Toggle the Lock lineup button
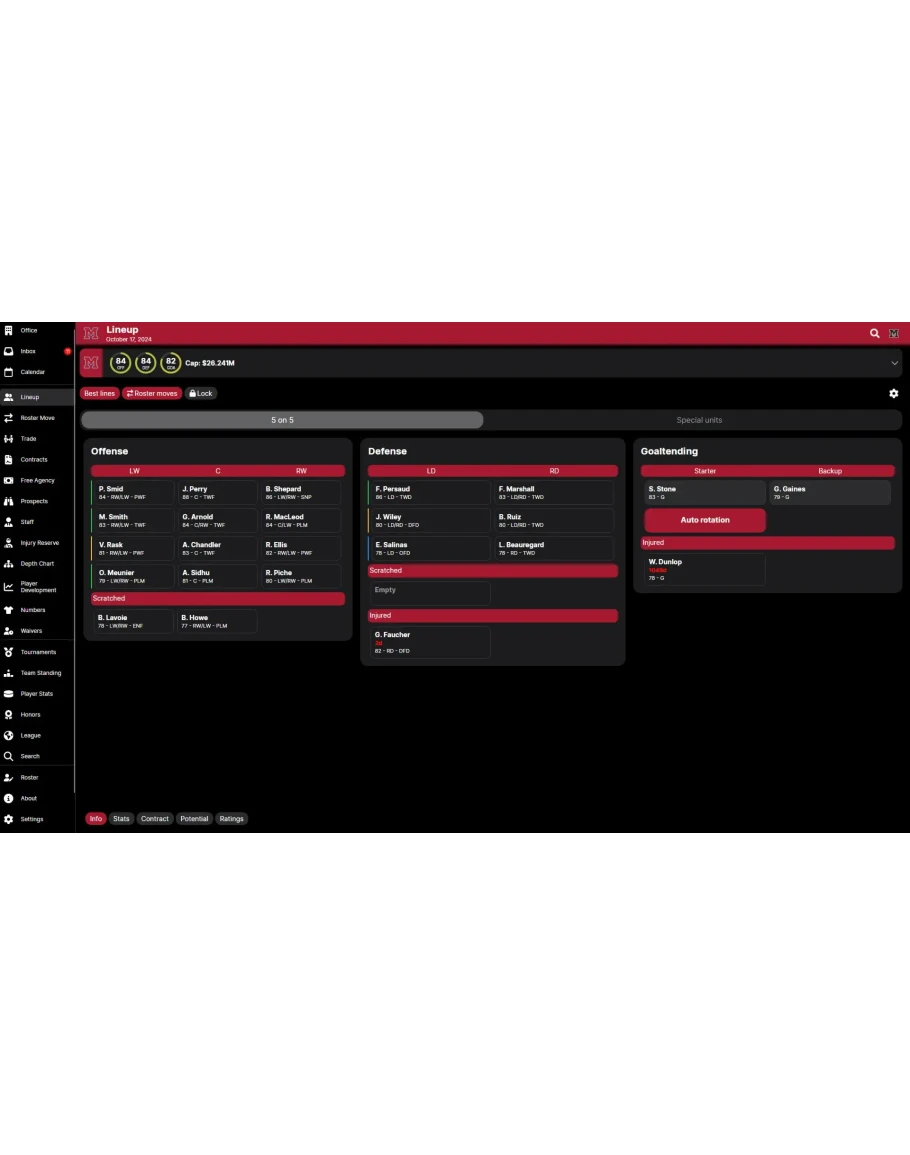 click(x=200, y=394)
